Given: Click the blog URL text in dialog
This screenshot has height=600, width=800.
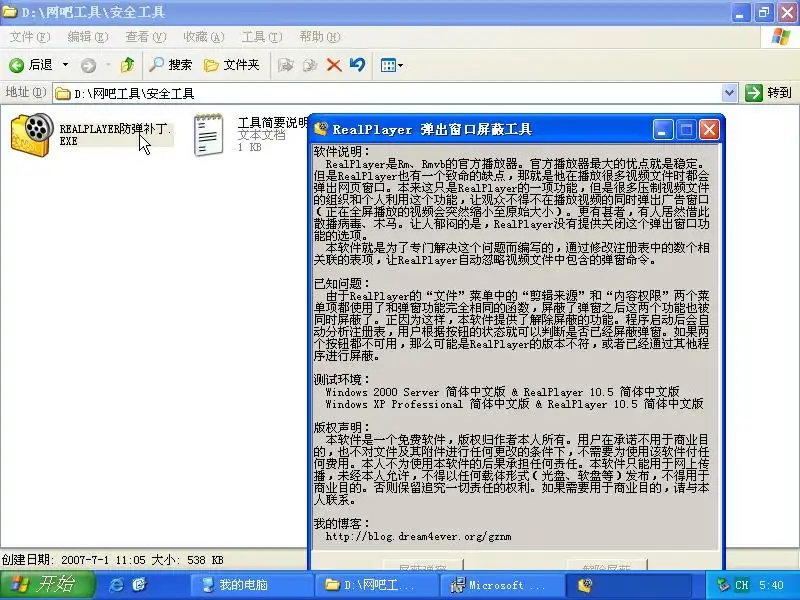Looking at the screenshot, I should [x=418, y=536].
